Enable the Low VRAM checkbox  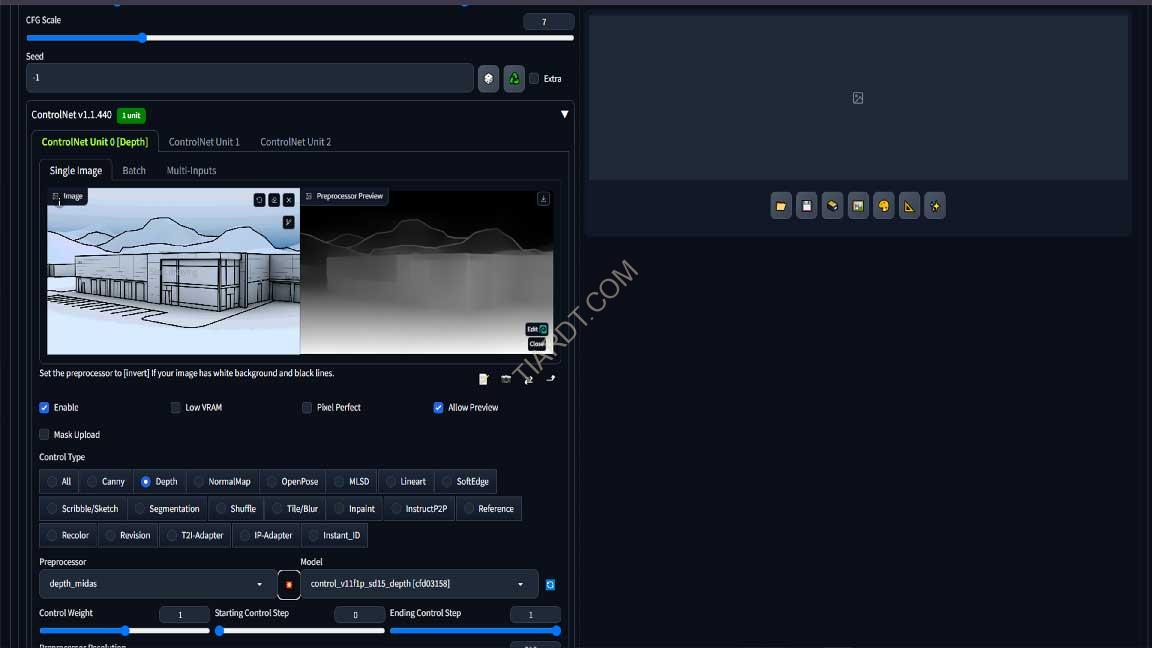176,407
